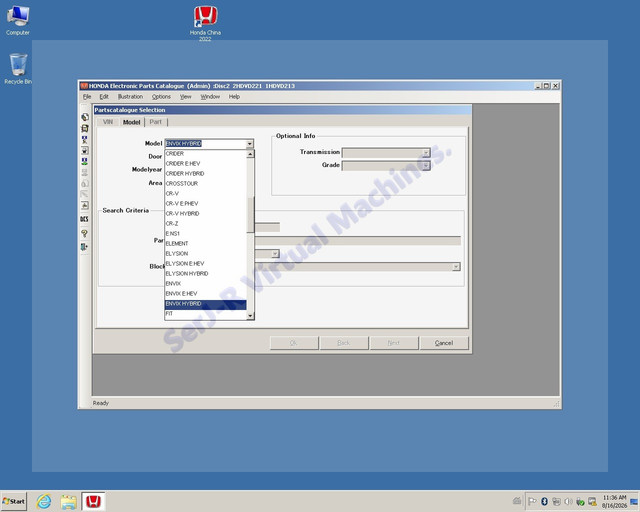Select CRIDER from the model list
The image size is (640, 512).
pyautogui.click(x=206, y=154)
